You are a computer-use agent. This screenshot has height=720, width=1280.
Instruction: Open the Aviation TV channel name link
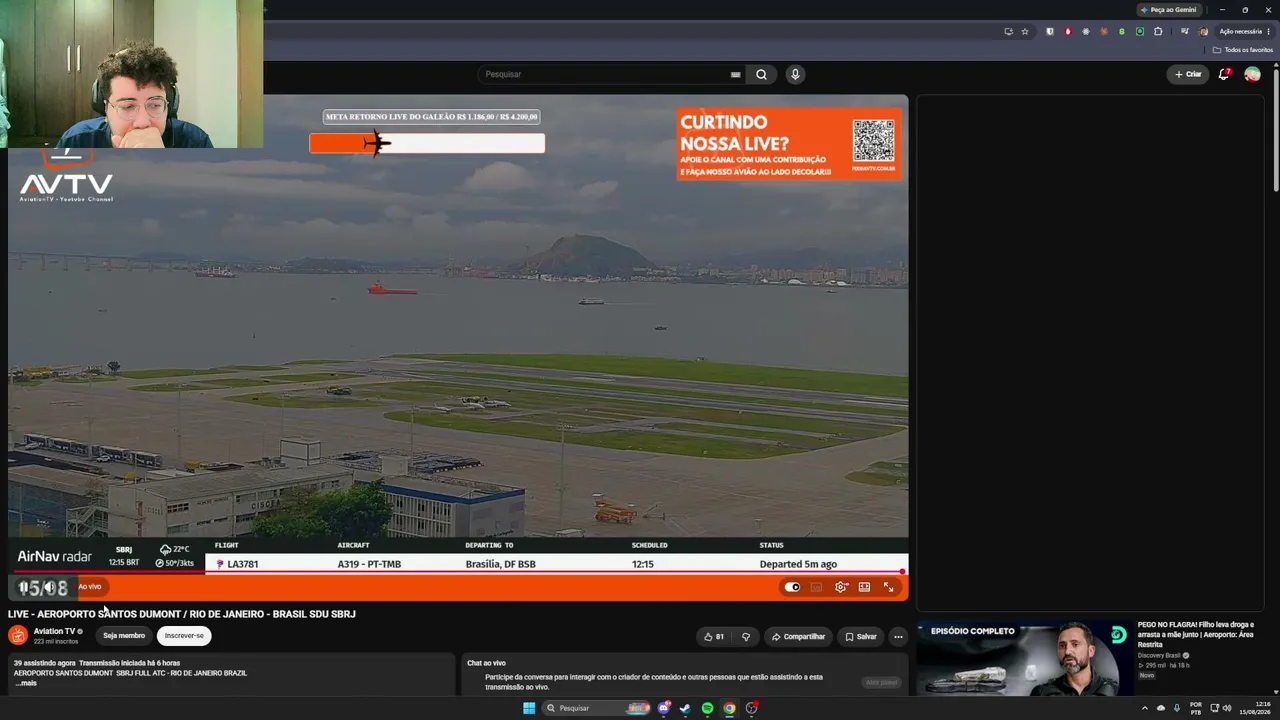[55, 631]
